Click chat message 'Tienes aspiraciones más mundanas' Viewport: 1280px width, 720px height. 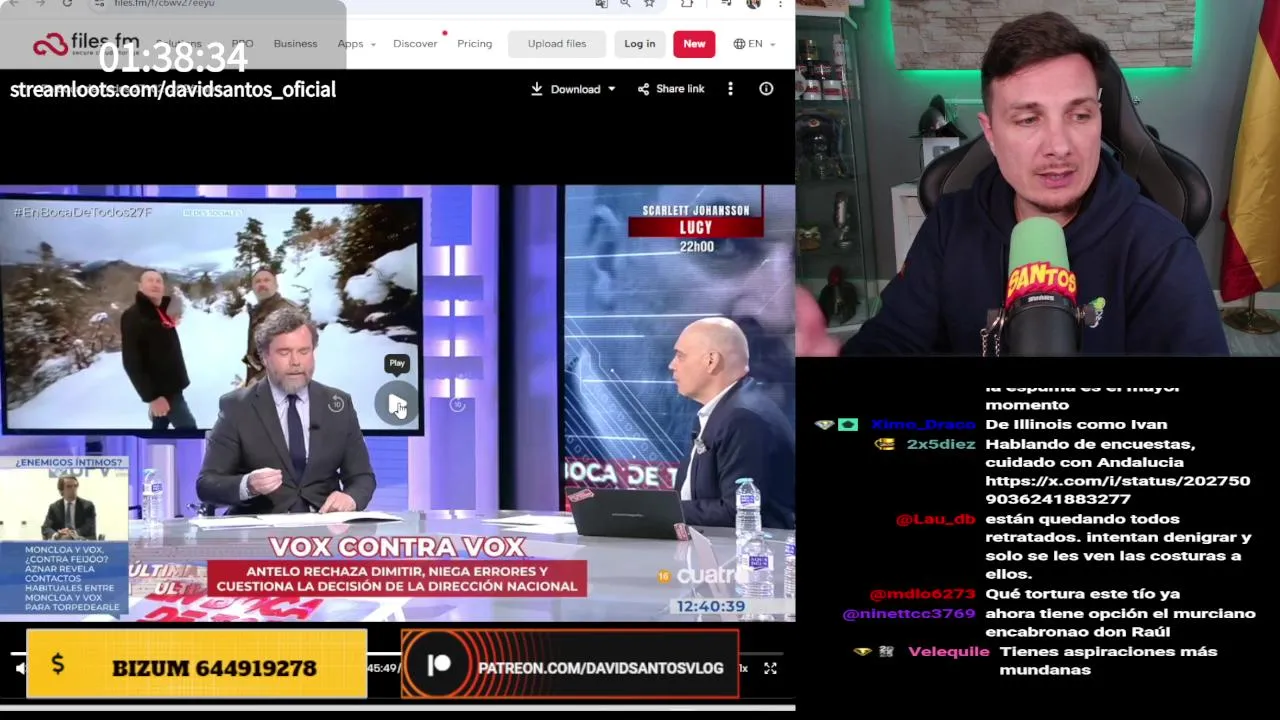pyautogui.click(x=1108, y=660)
